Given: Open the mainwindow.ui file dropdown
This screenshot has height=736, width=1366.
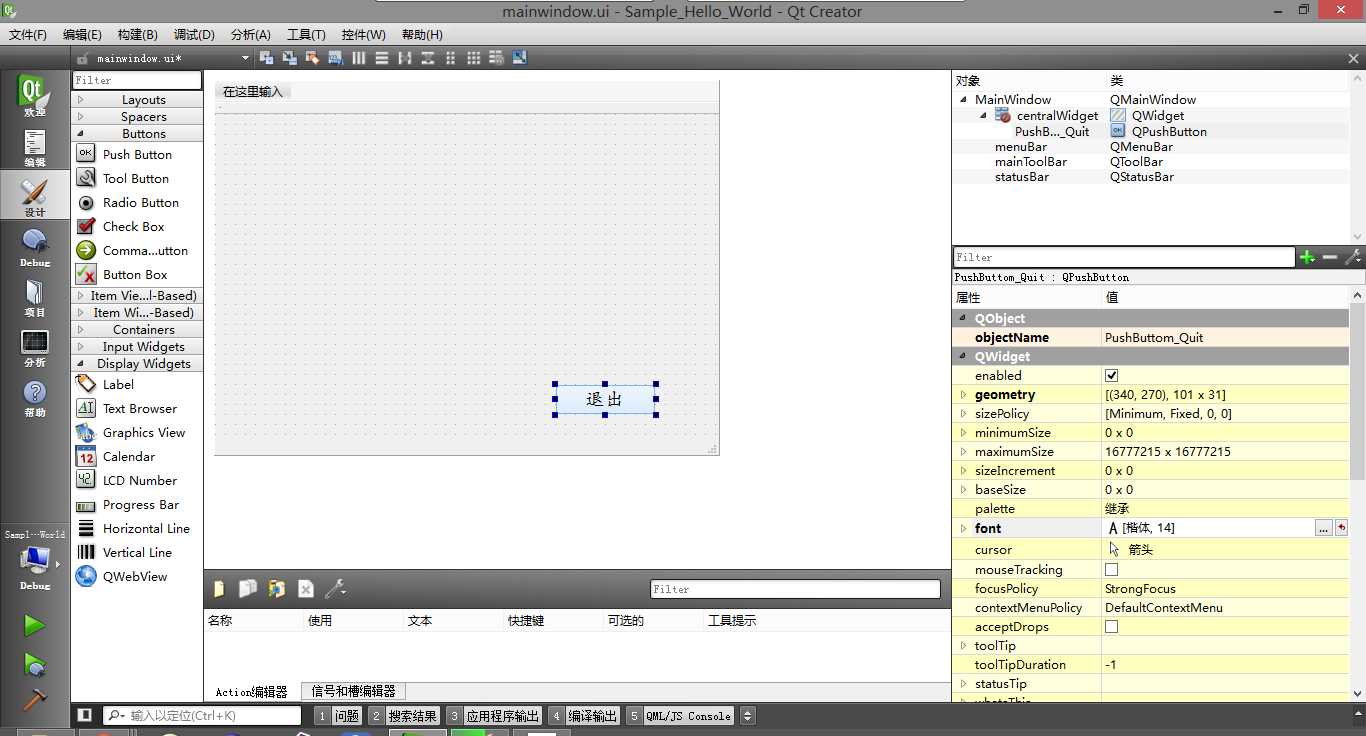Looking at the screenshot, I should point(245,58).
